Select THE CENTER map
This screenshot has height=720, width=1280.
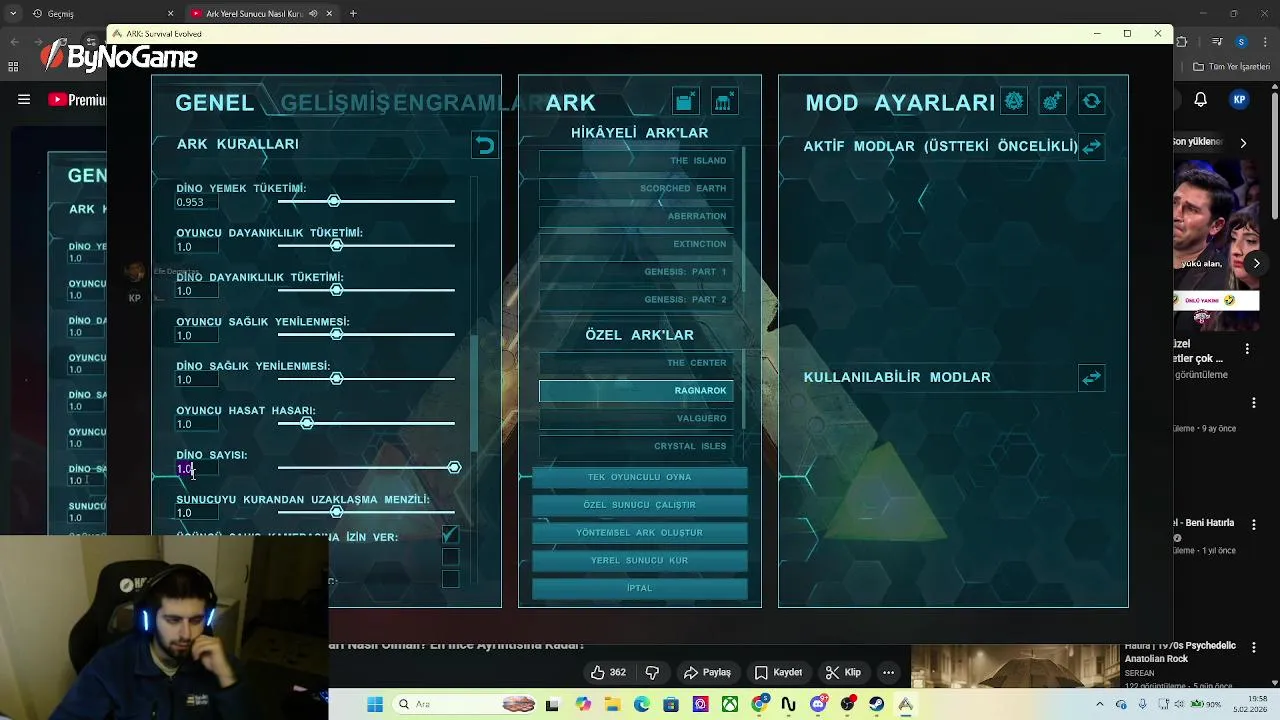click(636, 363)
